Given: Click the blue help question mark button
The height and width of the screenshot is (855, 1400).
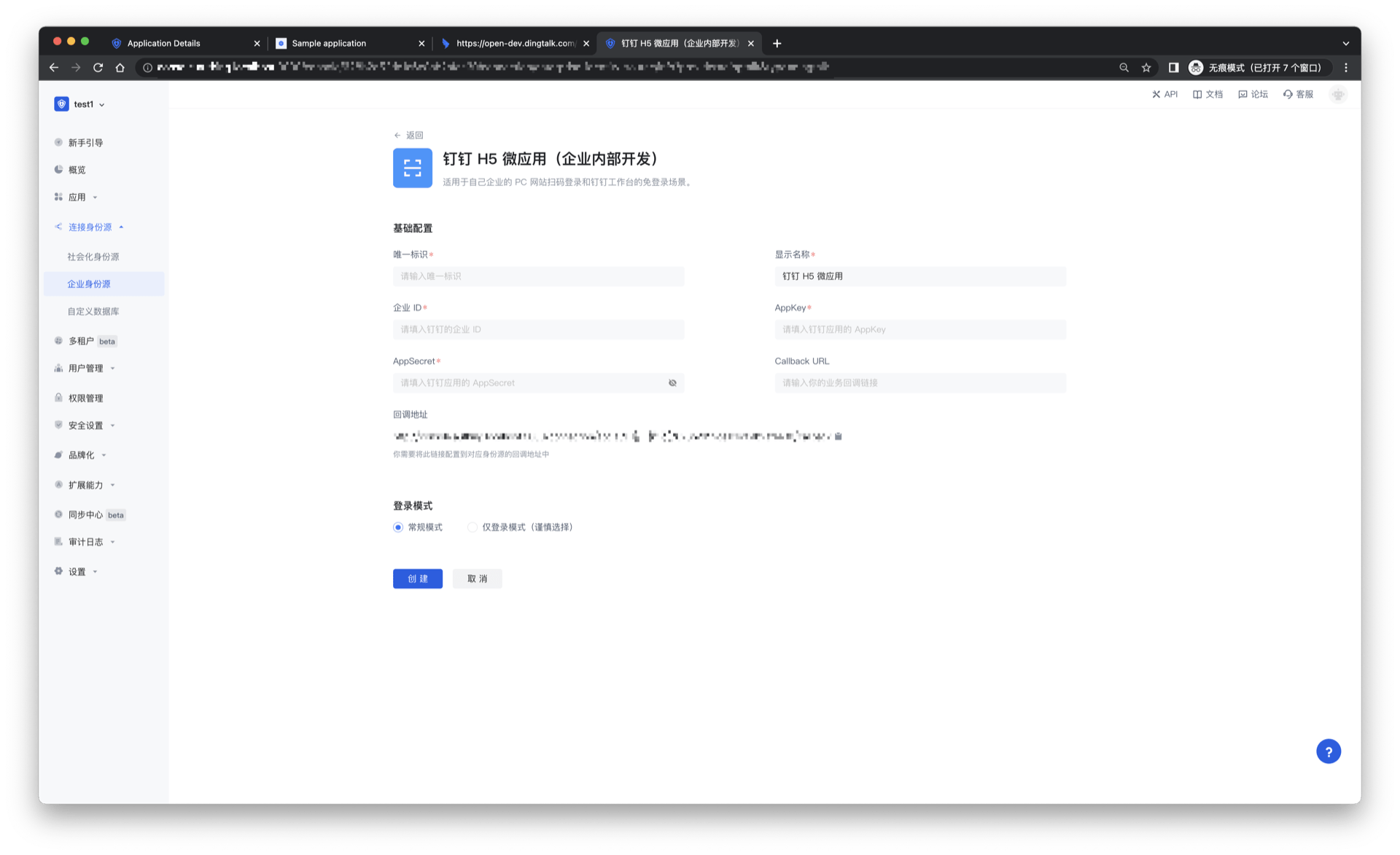Looking at the screenshot, I should click(x=1328, y=751).
